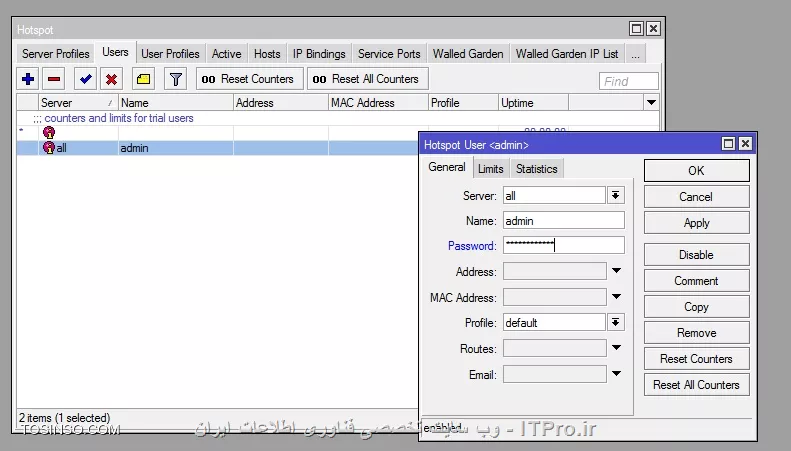The image size is (791, 451).
Task: Disable selected user with red X icon
Action: 111,79
